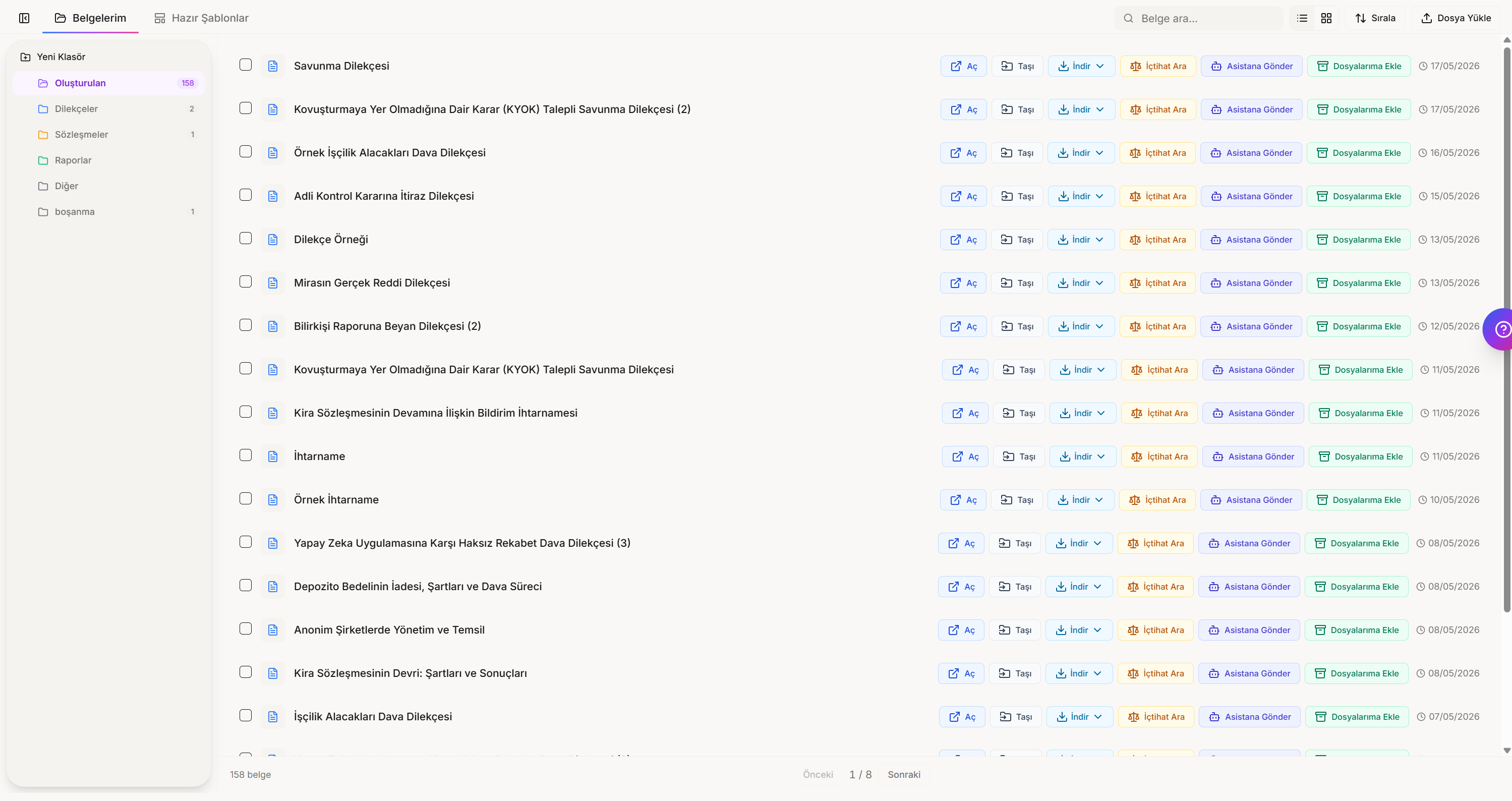Click İçtihat Ara for Adli Kontrol Kararına İtiraz
Viewport: 1512px width, 801px height.
click(1157, 196)
